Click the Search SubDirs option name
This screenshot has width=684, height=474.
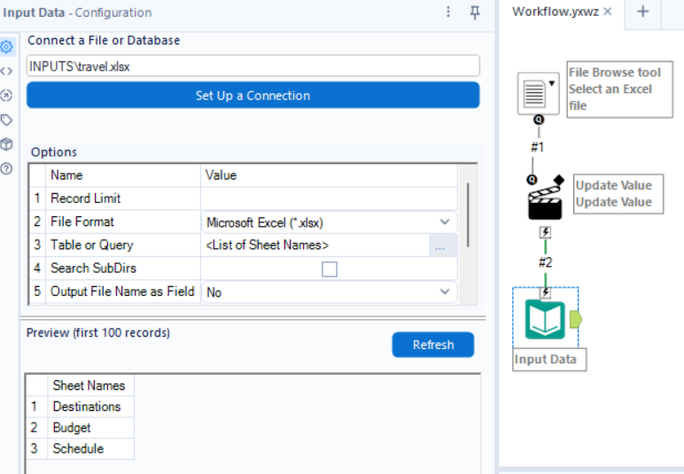[x=93, y=268]
